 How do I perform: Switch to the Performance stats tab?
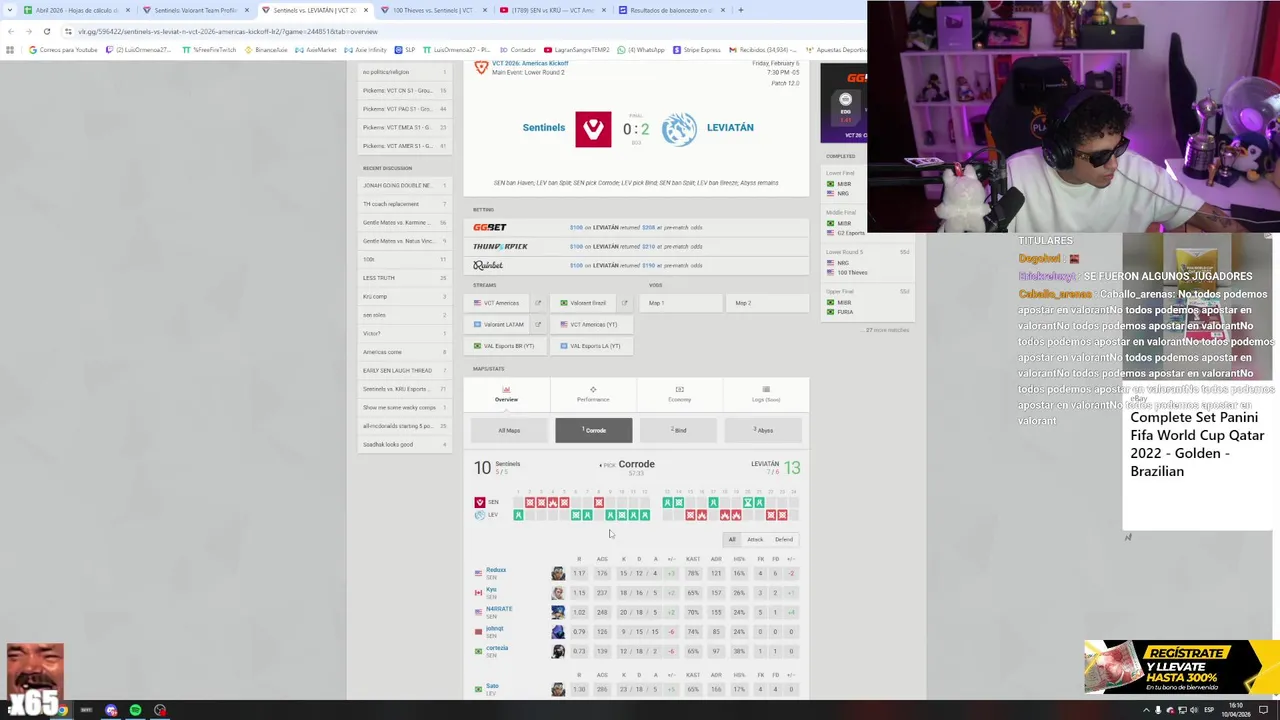click(593, 394)
